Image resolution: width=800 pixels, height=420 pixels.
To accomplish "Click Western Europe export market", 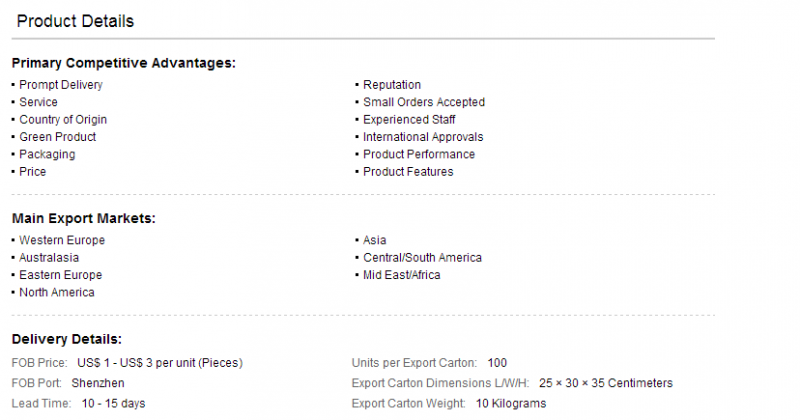I will click(62, 240).
